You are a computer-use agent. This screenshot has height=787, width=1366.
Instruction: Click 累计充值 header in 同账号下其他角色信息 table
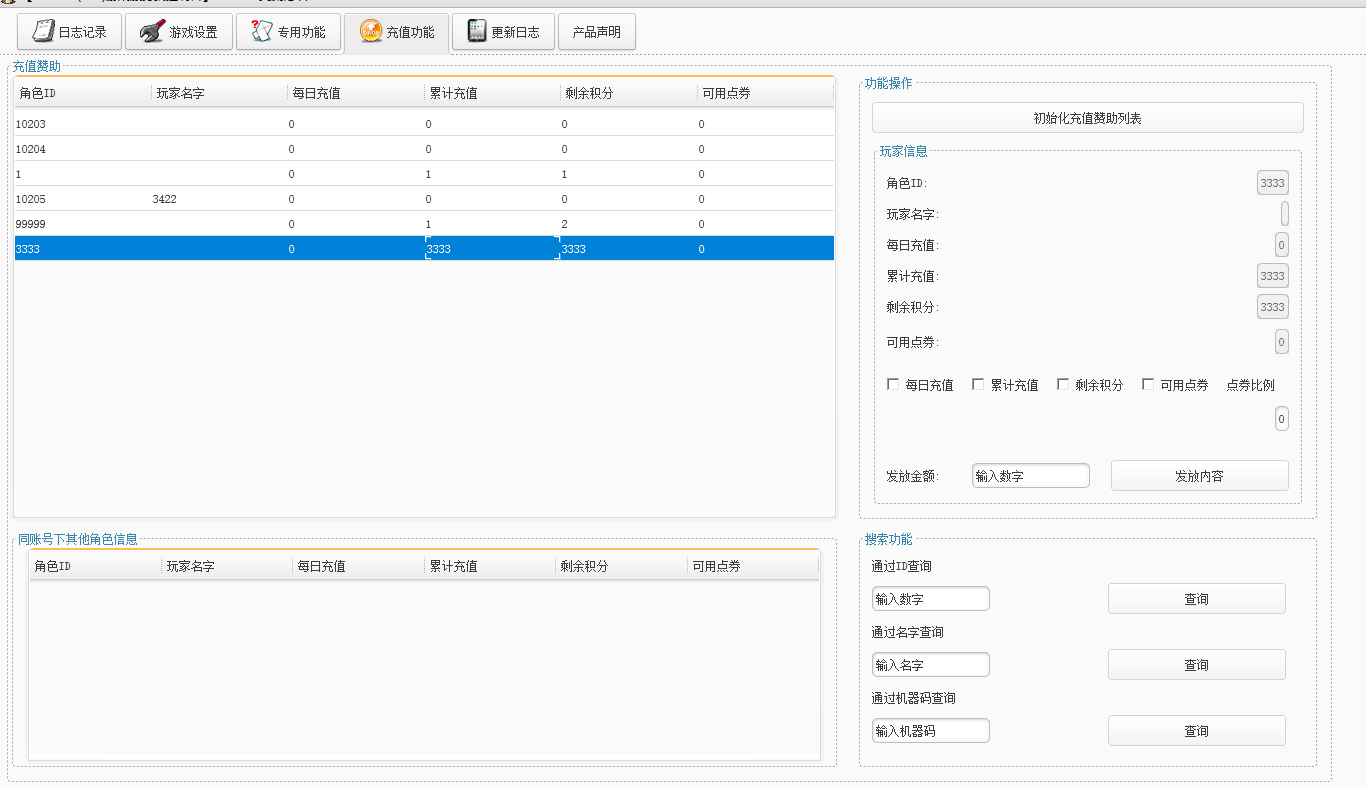490,566
